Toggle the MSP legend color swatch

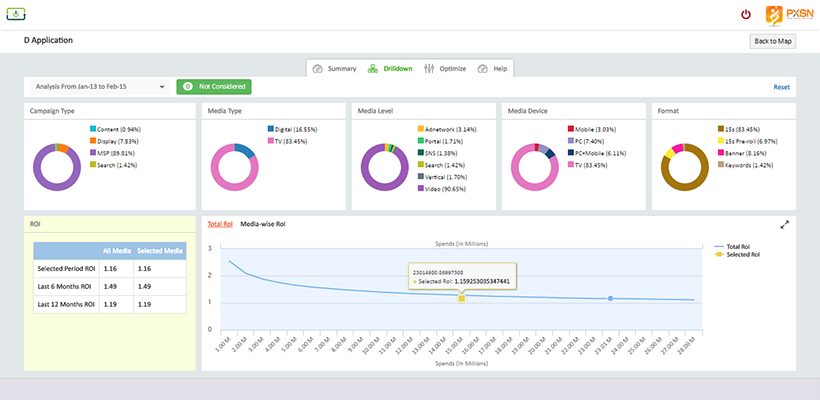(93, 152)
